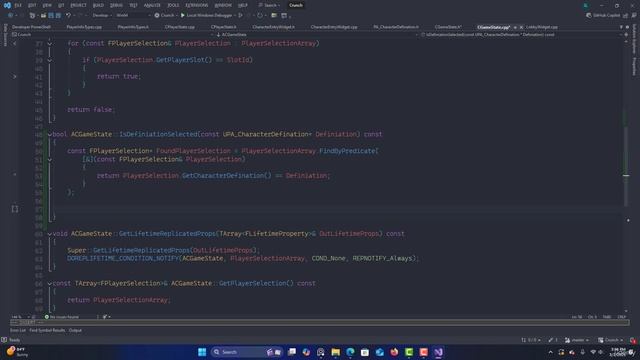Open Windows Start menu
640x360 pixels.
tap(202, 352)
